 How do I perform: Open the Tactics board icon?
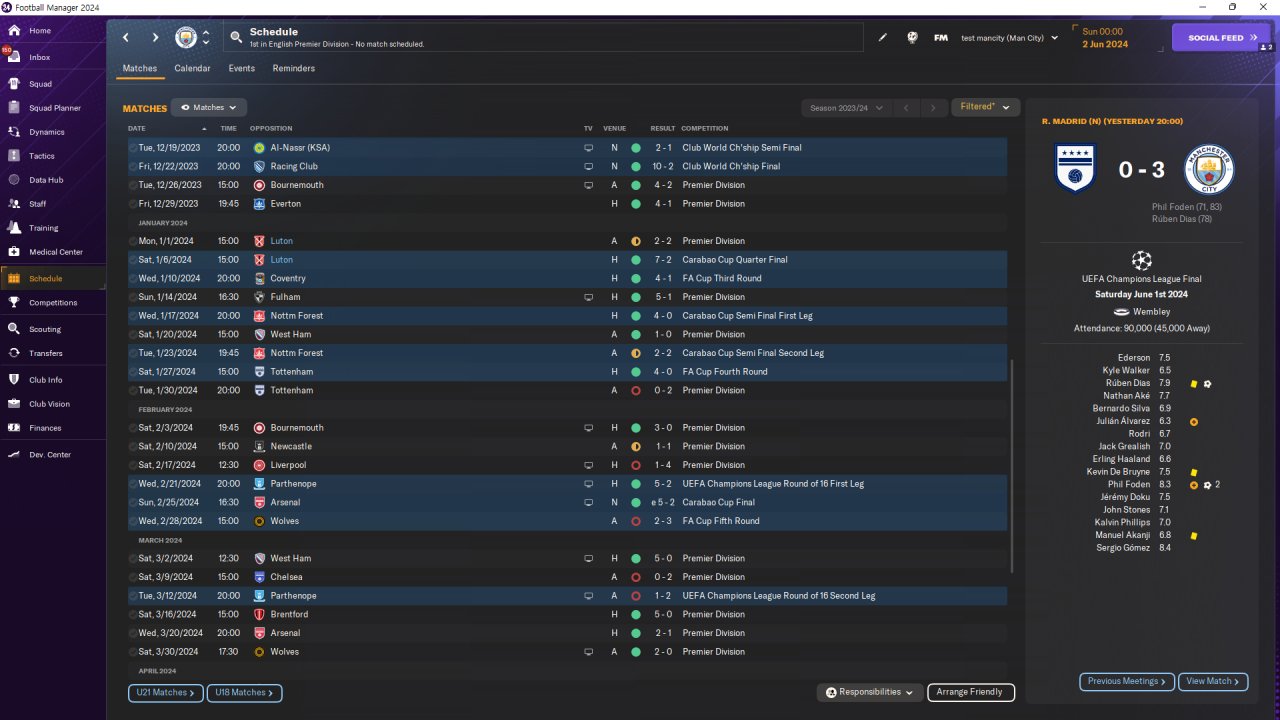click(14, 156)
